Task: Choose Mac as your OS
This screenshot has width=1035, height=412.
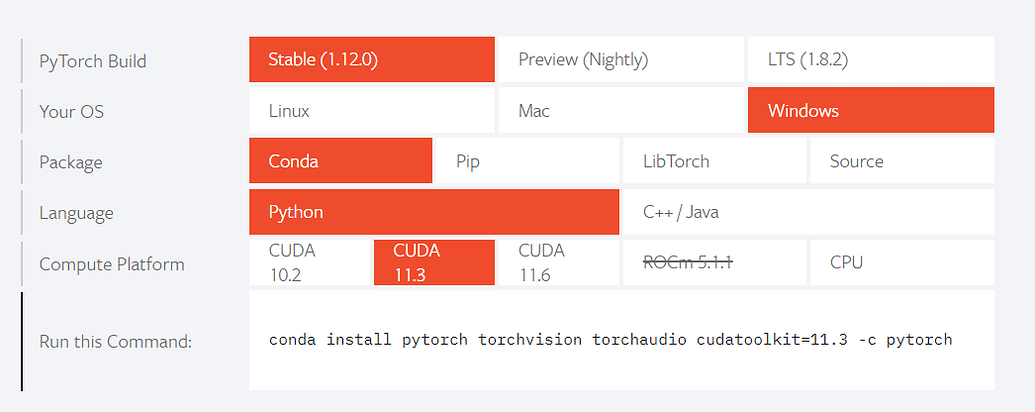Action: [620, 110]
